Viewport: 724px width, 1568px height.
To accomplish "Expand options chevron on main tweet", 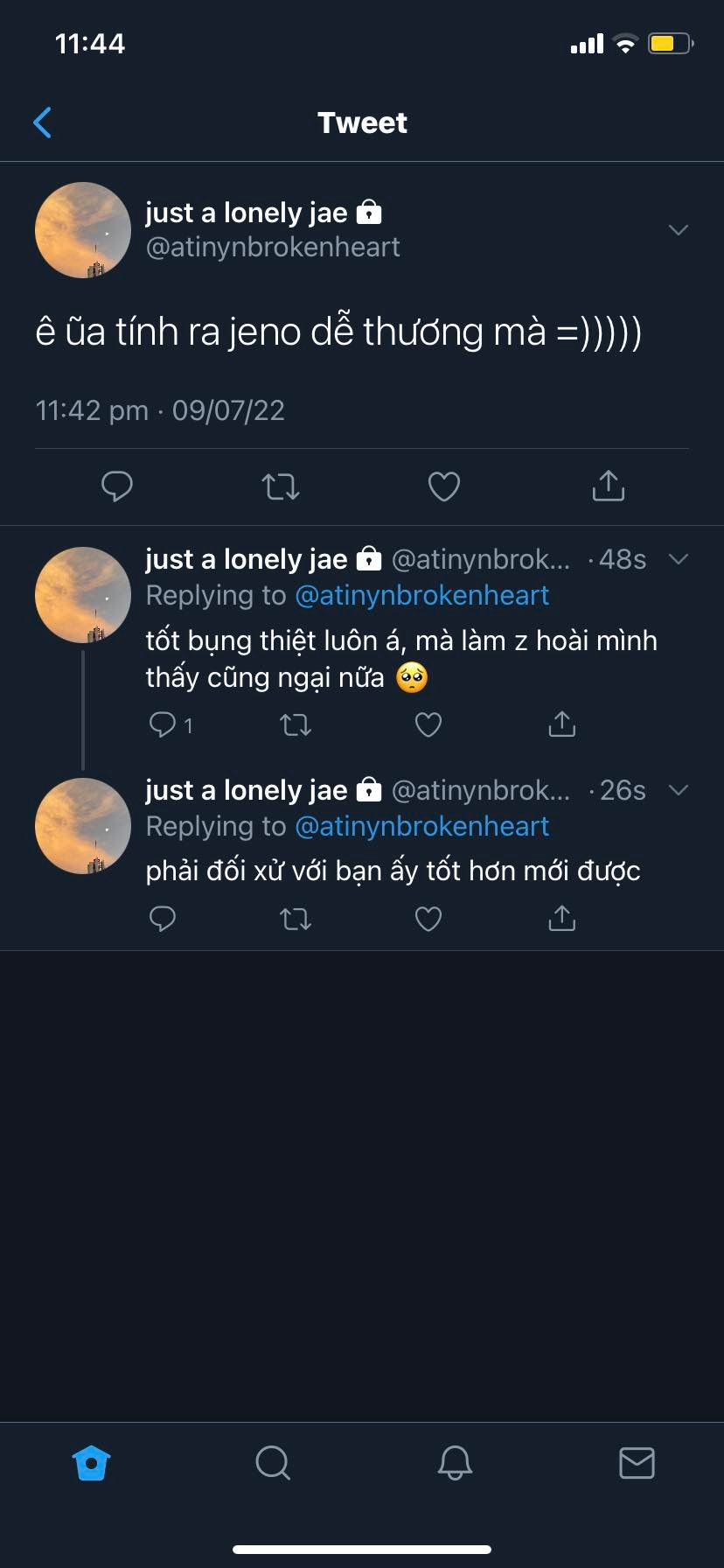I will (x=678, y=230).
